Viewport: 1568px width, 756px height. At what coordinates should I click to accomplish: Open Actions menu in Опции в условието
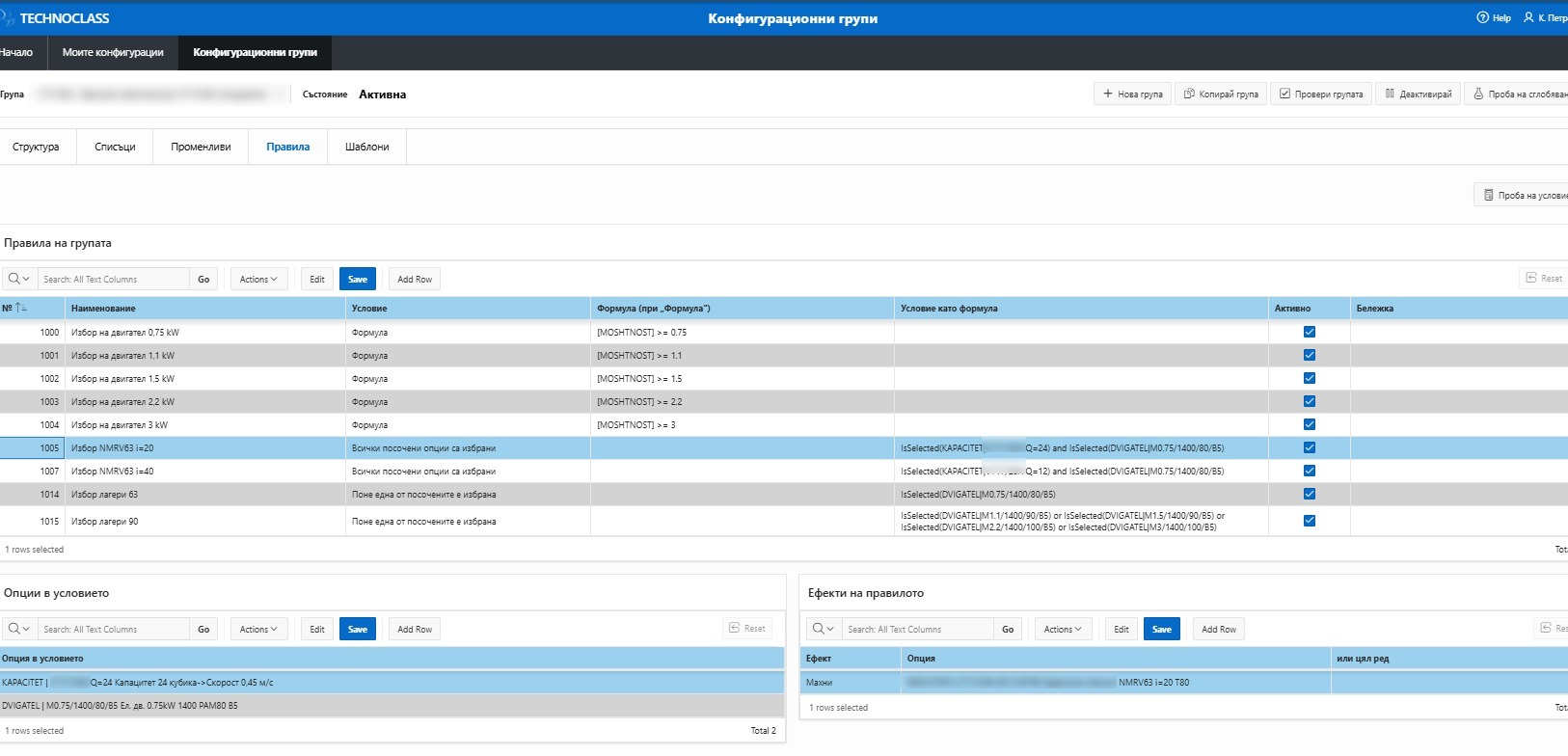point(258,629)
